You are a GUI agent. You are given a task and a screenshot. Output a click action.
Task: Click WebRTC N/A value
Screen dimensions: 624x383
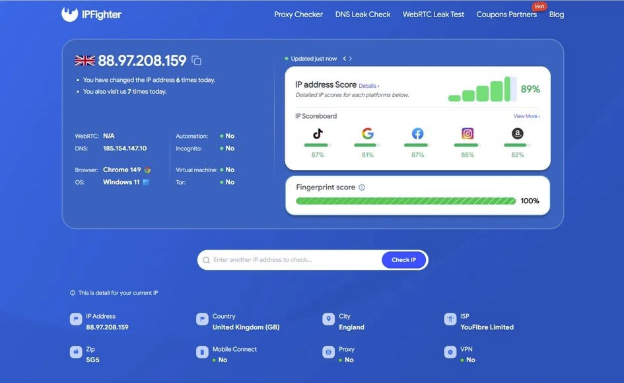tap(109, 136)
